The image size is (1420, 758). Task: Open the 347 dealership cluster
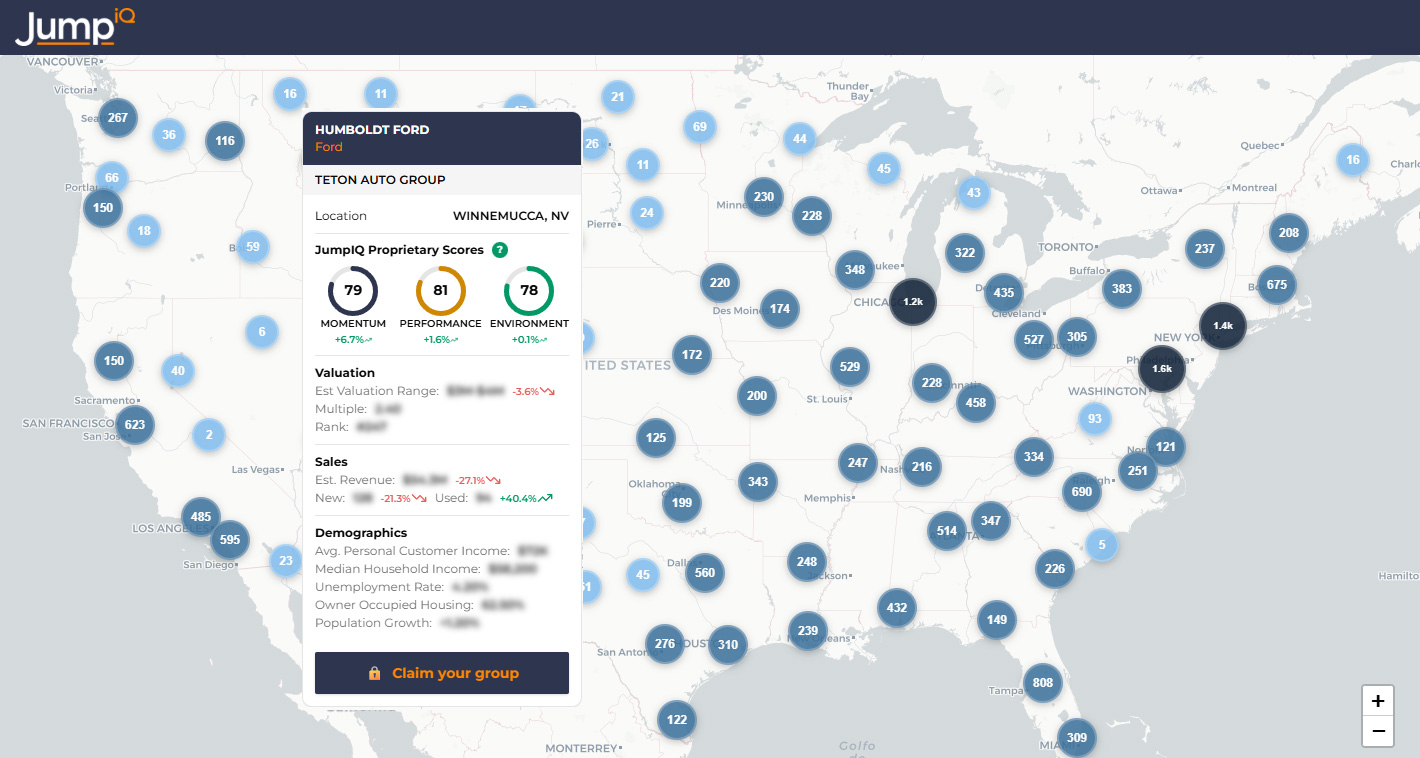pyautogui.click(x=991, y=521)
